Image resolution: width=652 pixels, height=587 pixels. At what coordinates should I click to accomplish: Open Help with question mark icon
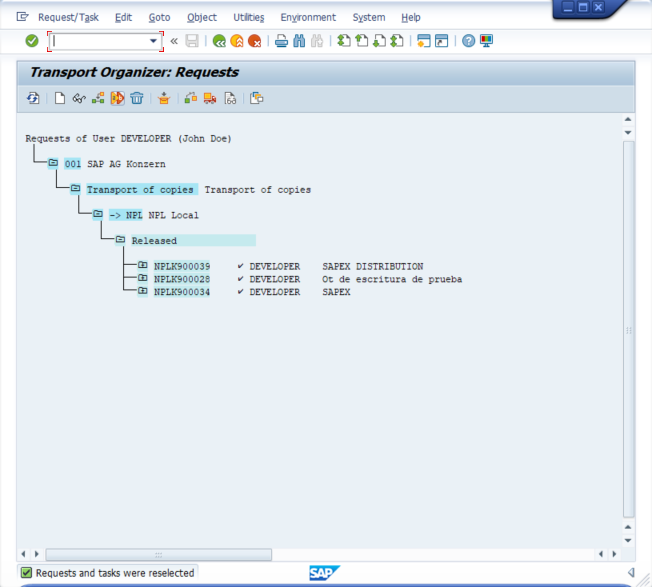point(468,41)
